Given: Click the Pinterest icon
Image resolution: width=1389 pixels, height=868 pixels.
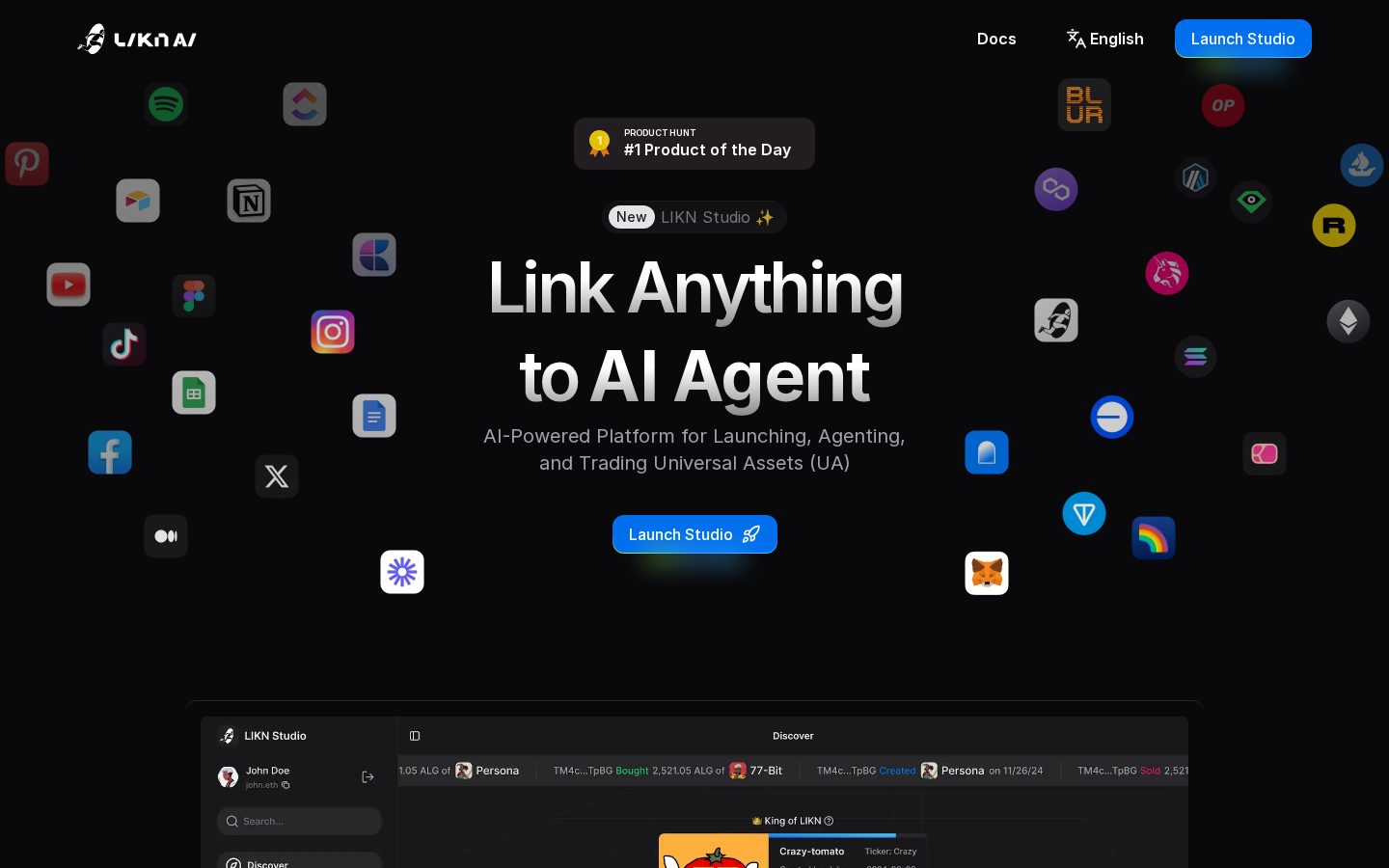Looking at the screenshot, I should click(27, 164).
